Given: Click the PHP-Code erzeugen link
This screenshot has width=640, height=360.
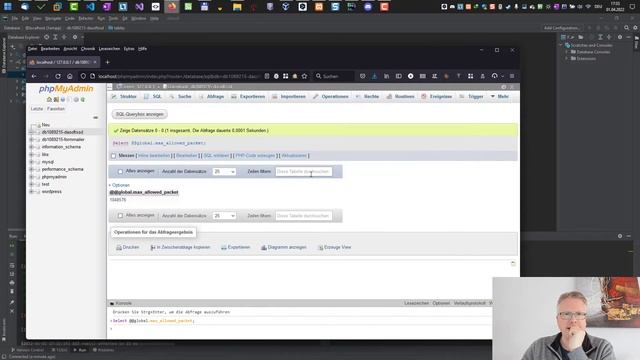Looking at the screenshot, I should tap(255, 156).
